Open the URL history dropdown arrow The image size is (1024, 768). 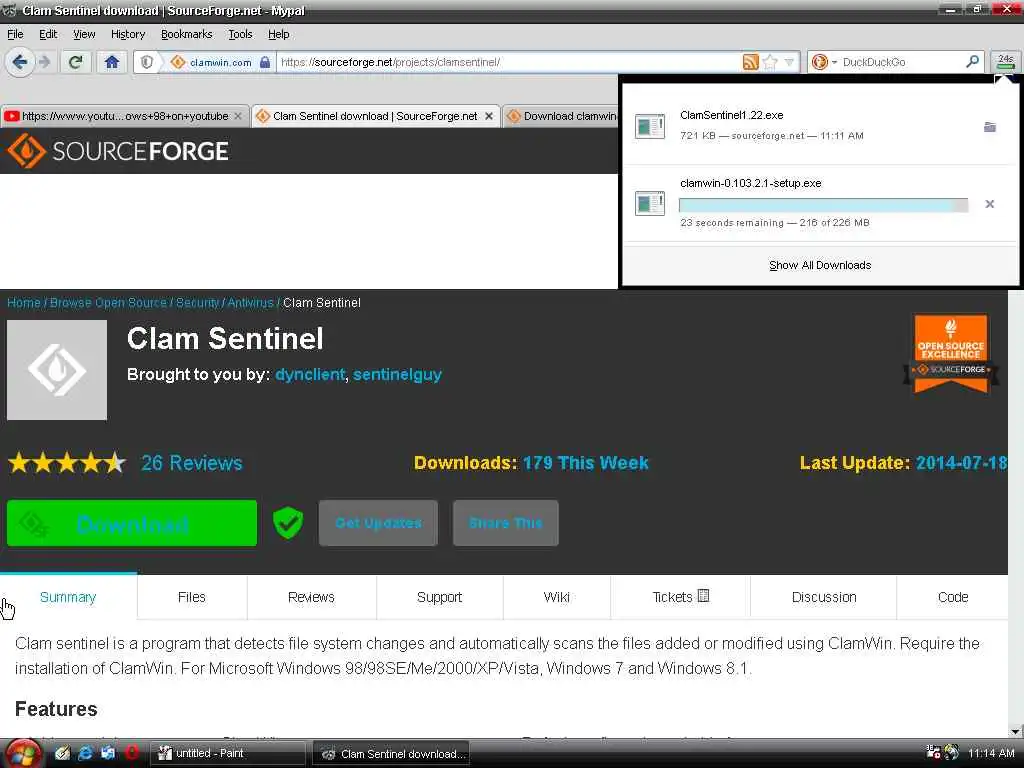pyautogui.click(x=790, y=62)
